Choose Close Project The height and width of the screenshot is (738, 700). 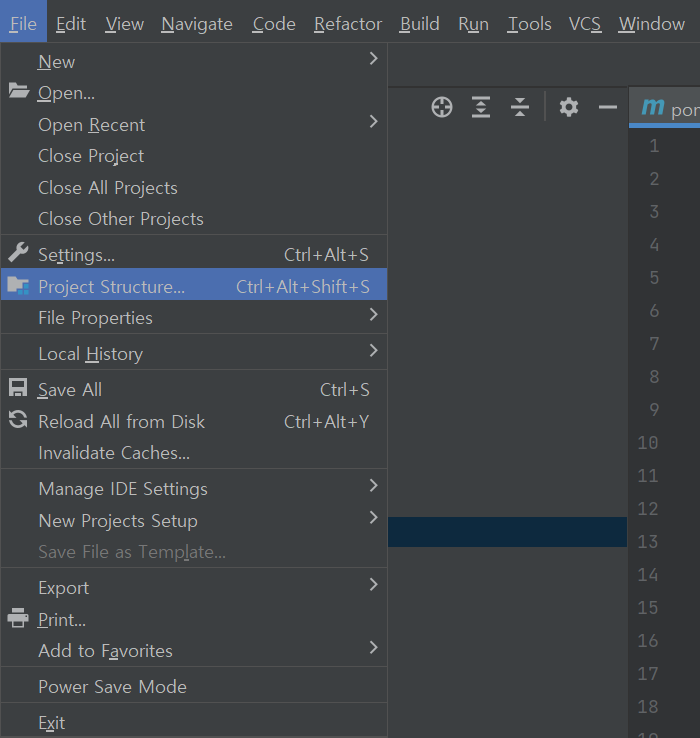point(194,156)
